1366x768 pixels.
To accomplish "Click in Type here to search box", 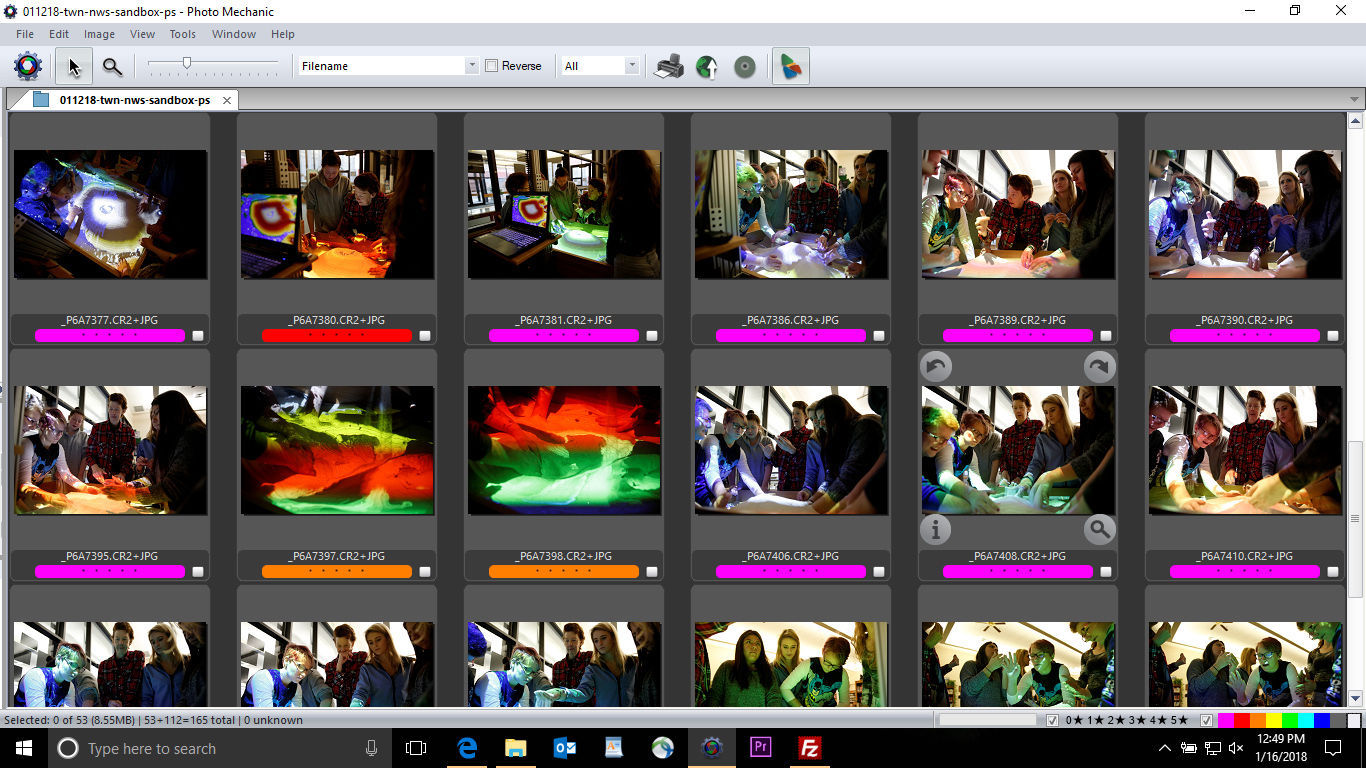I will [x=220, y=748].
